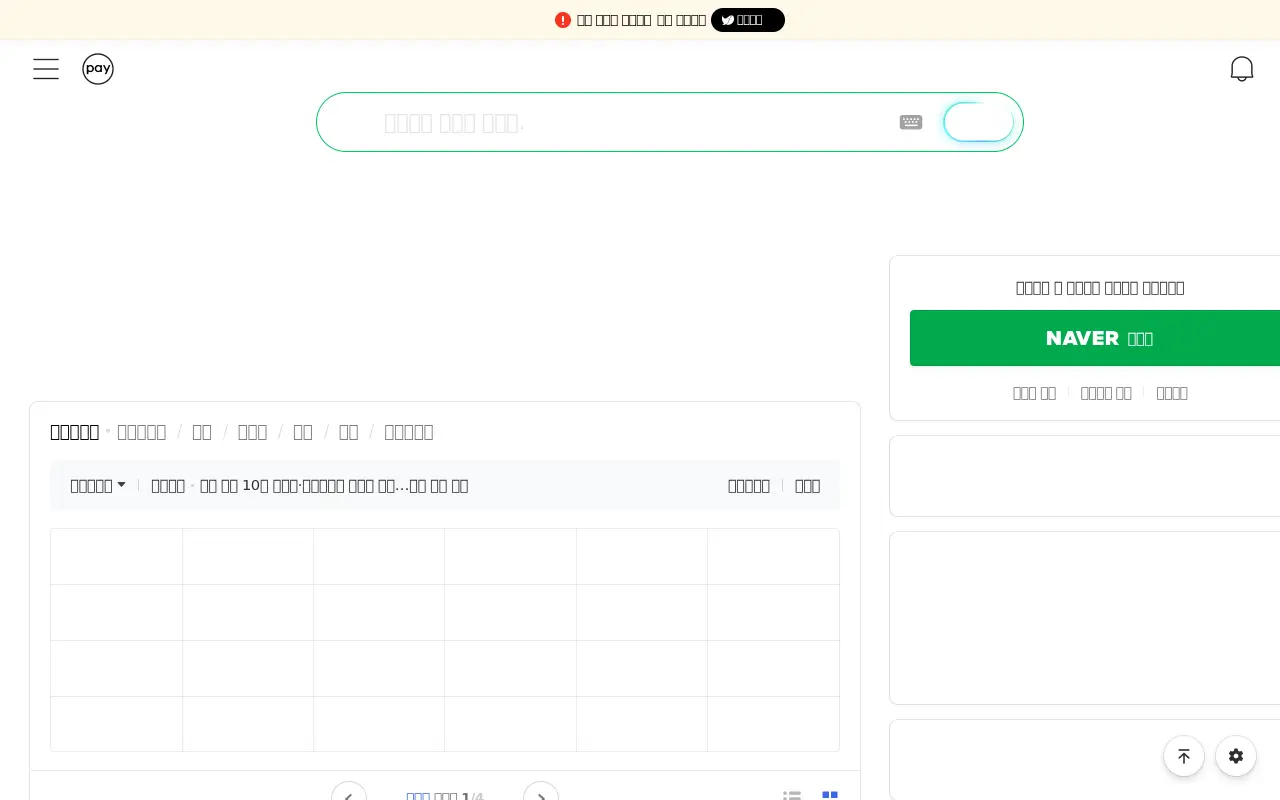Click the scroll-to-top arrow button
The image size is (1280, 800).
[x=1184, y=756]
